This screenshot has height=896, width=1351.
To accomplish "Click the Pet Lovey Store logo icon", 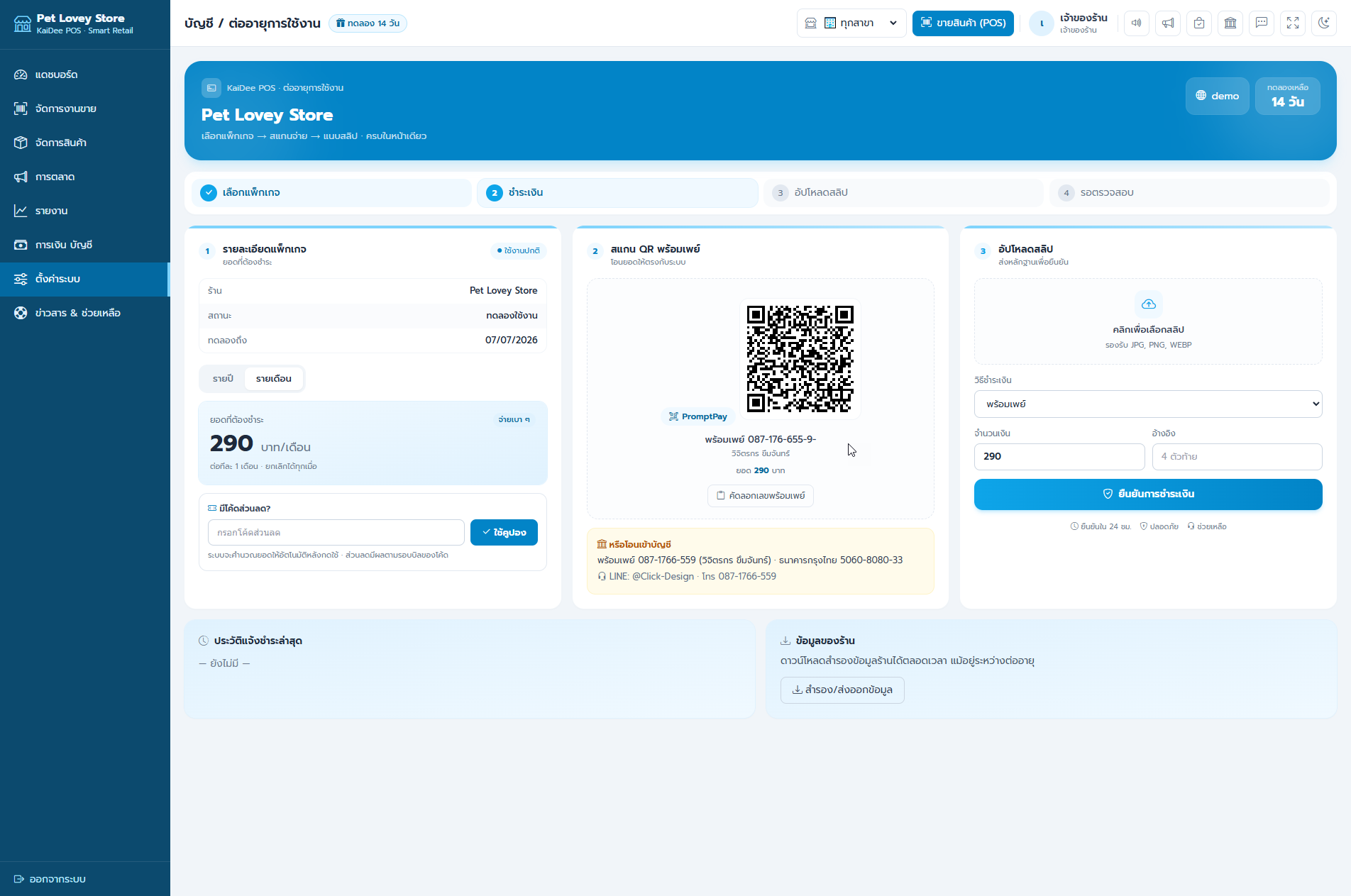I will coord(23,24).
